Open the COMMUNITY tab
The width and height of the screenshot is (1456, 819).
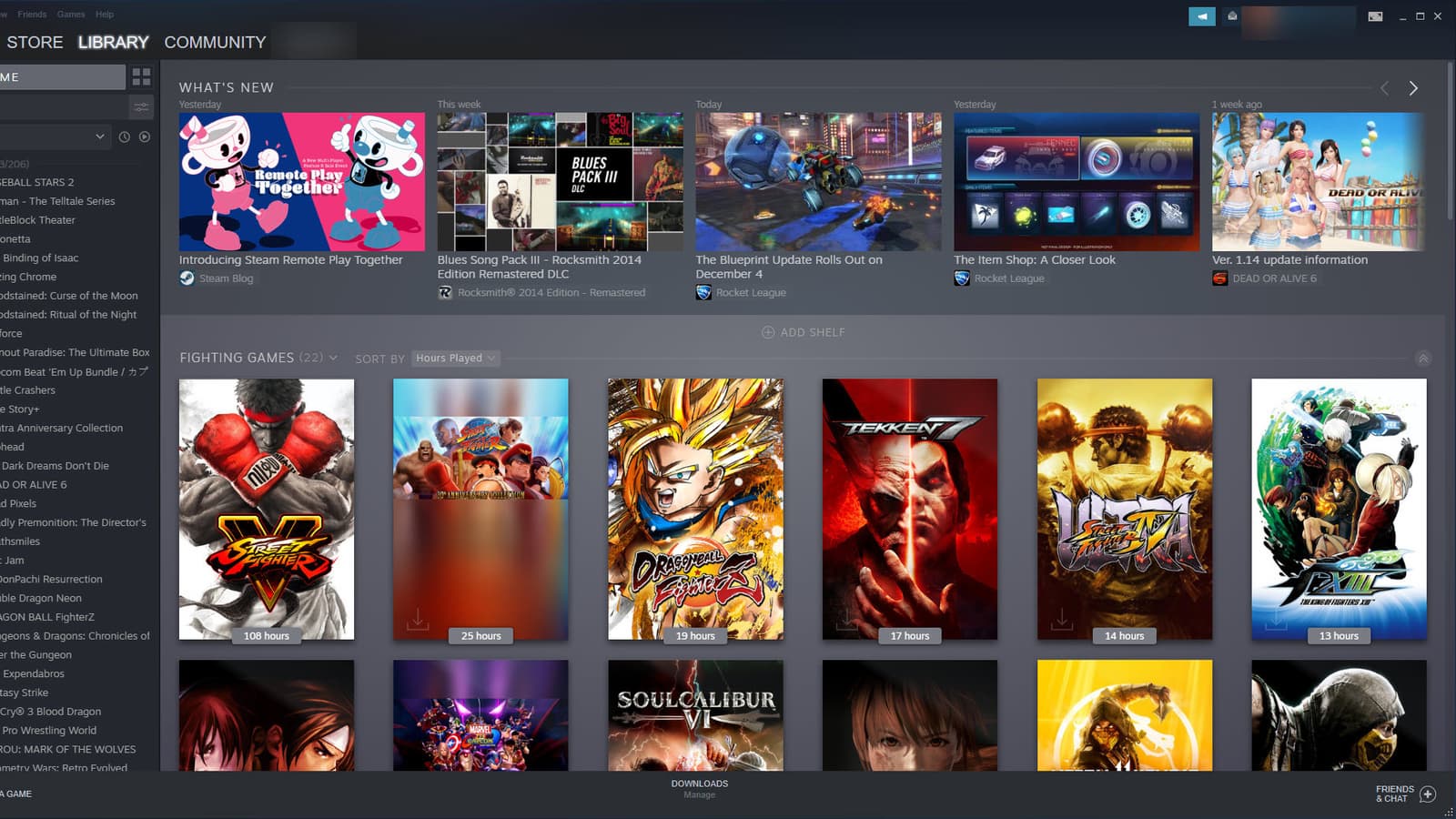[215, 42]
